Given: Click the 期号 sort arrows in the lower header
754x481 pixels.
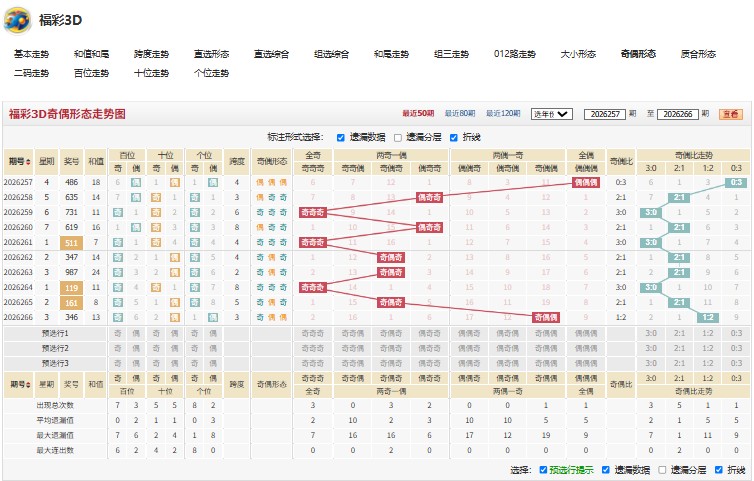Looking at the screenshot, I should [x=29, y=385].
